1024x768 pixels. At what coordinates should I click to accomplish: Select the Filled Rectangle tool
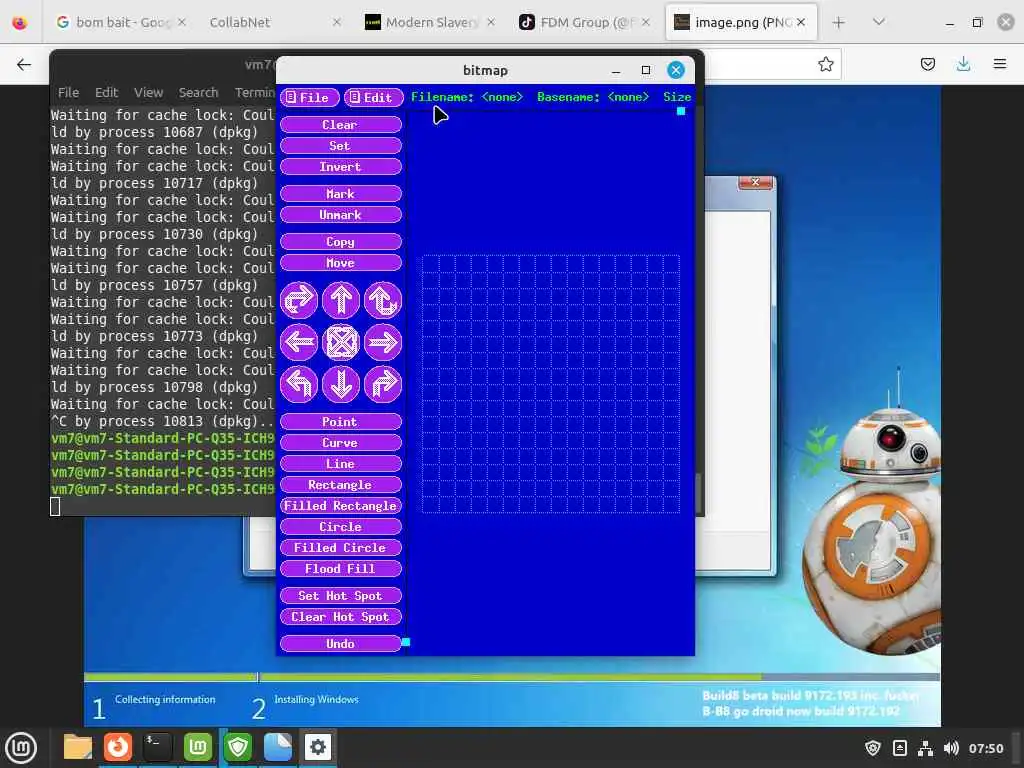click(x=340, y=505)
